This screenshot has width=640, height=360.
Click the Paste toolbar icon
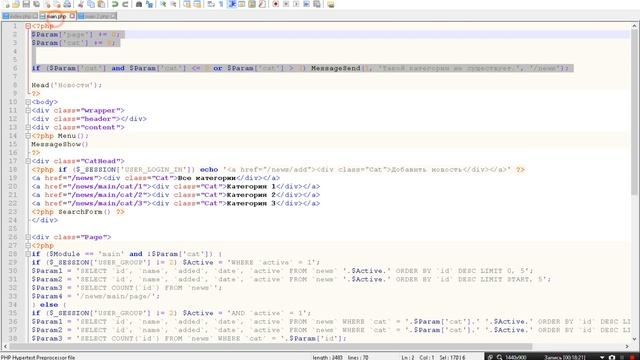click(x=101, y=4)
